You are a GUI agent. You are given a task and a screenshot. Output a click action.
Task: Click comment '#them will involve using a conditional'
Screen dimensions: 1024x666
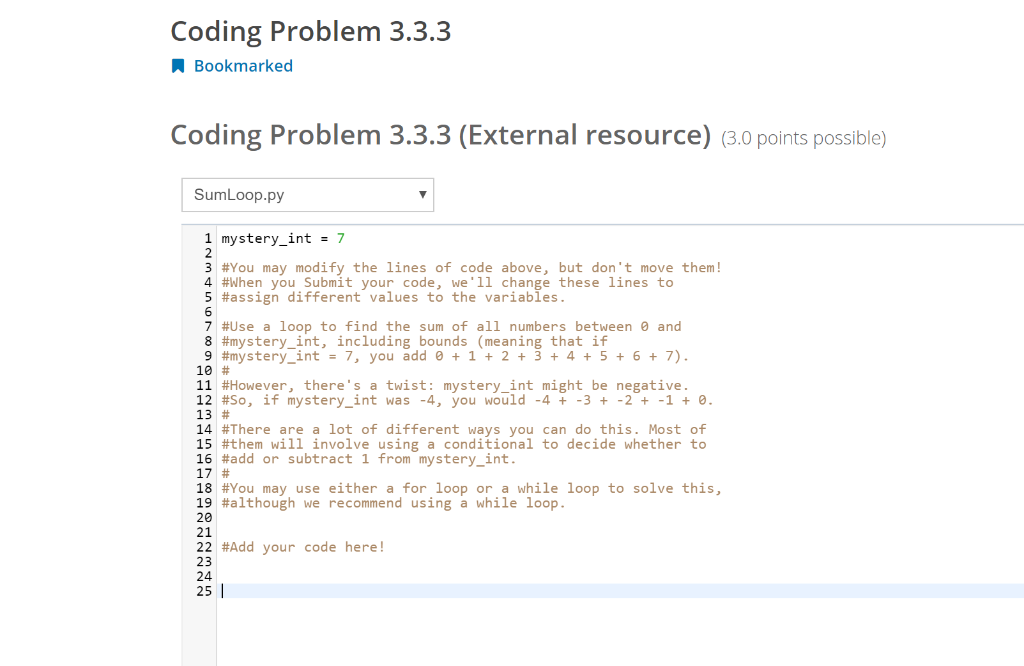pos(464,445)
